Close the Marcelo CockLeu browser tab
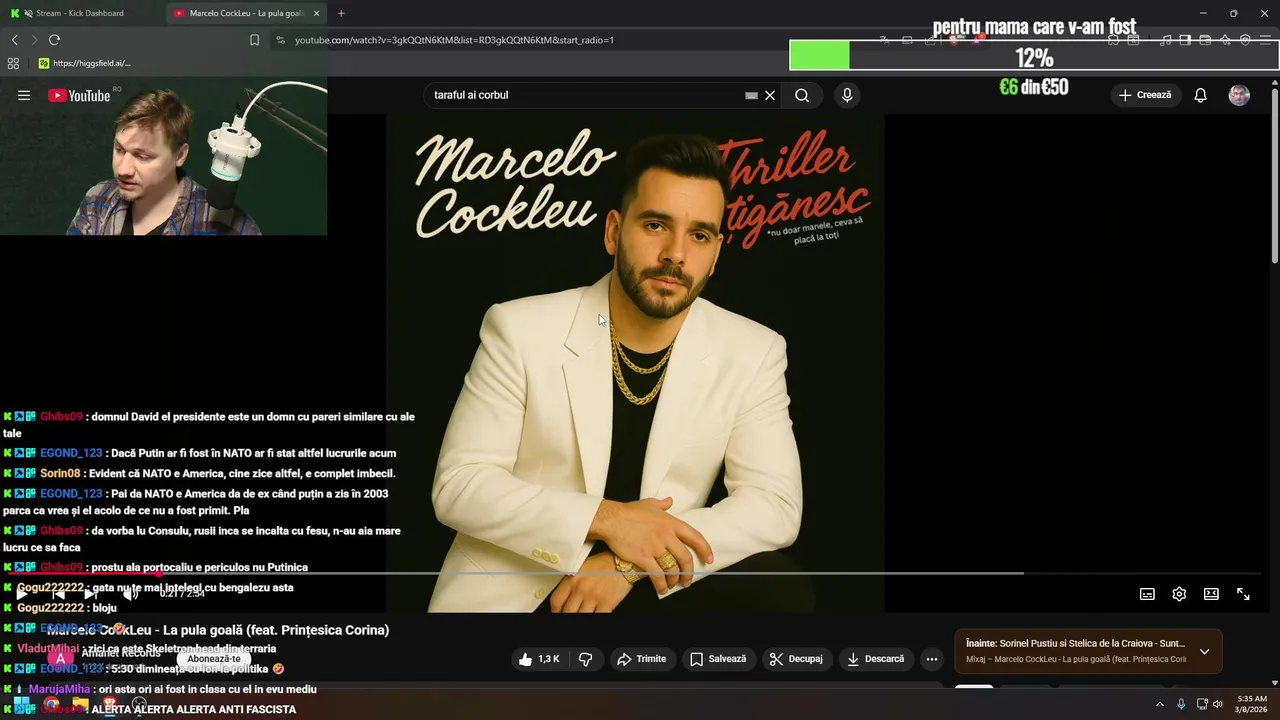Viewport: 1280px width, 720px height. tap(317, 13)
